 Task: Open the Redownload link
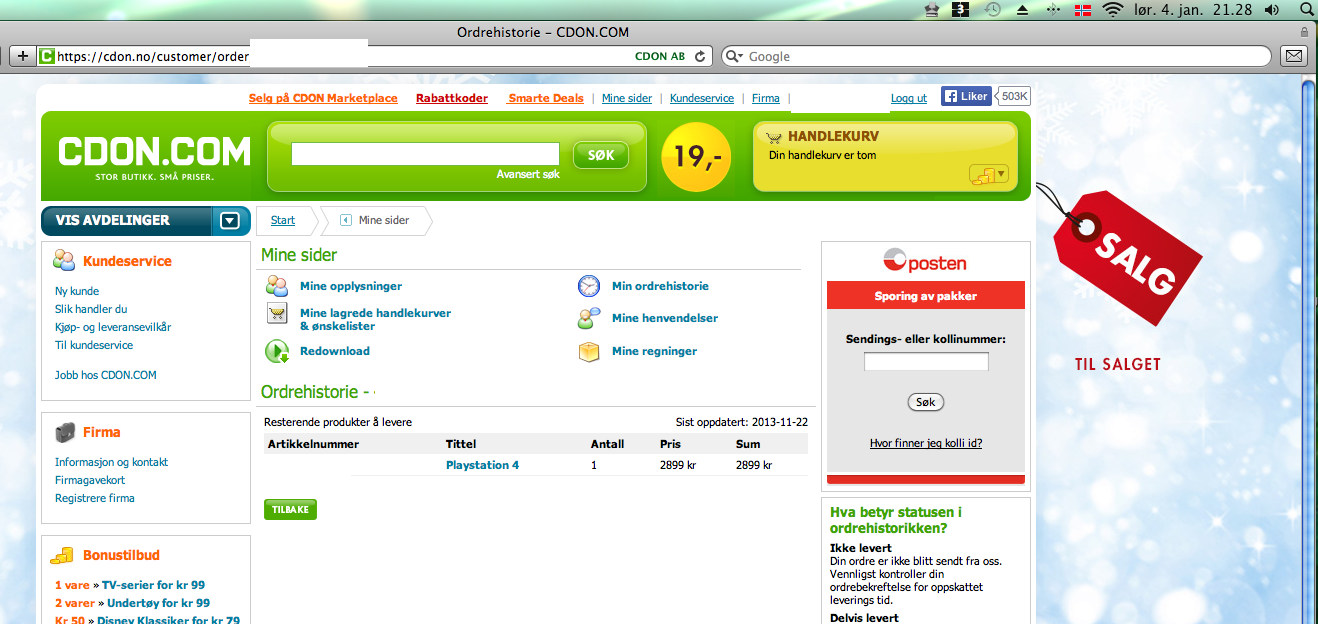(x=335, y=351)
